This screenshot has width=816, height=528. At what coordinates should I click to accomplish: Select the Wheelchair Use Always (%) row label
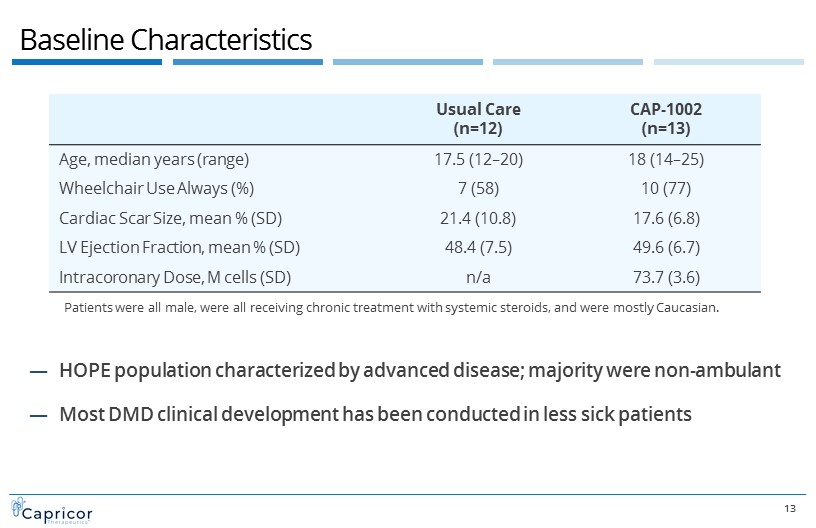pos(156,188)
